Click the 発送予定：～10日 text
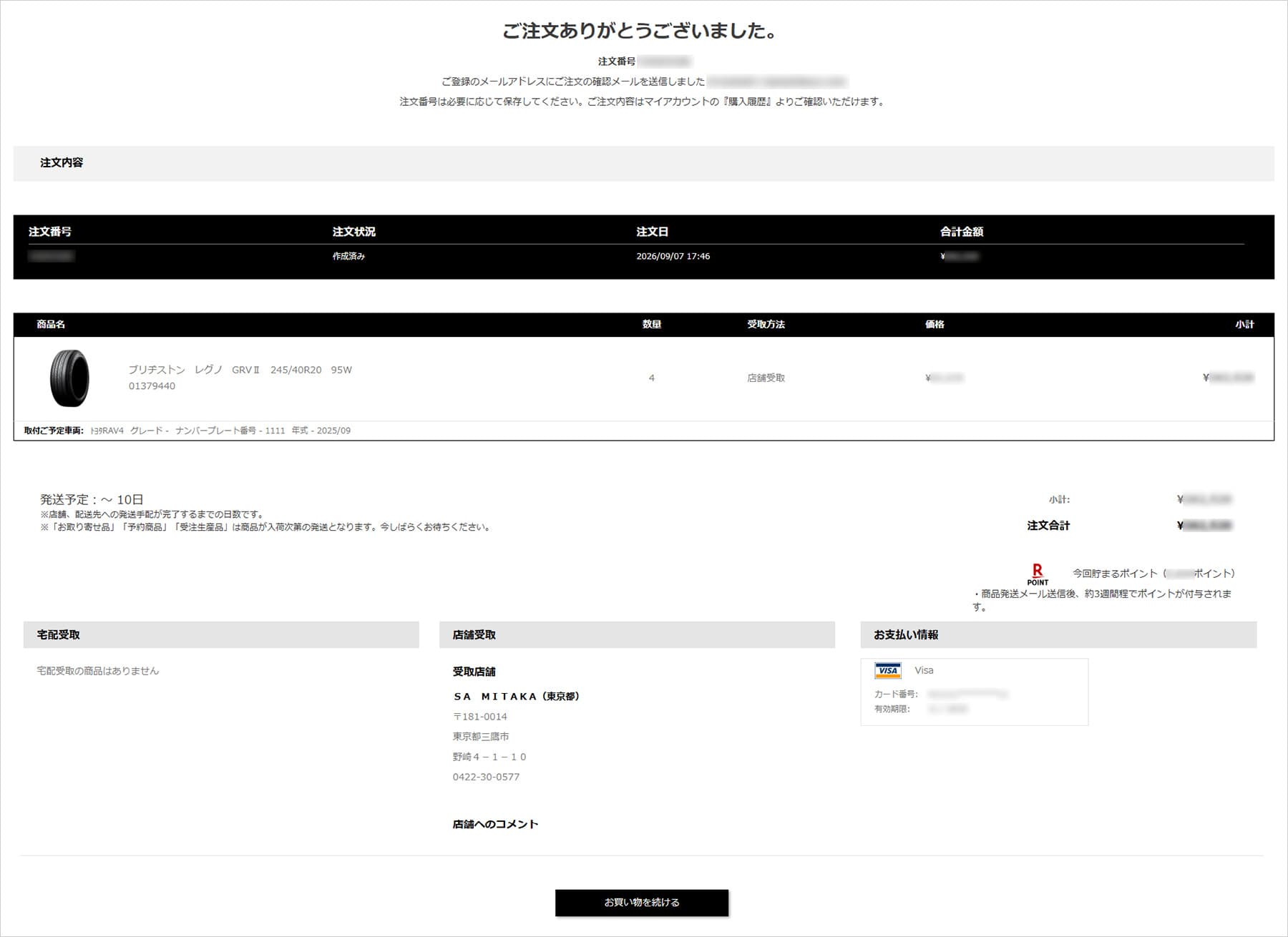1288x937 pixels. click(x=92, y=499)
